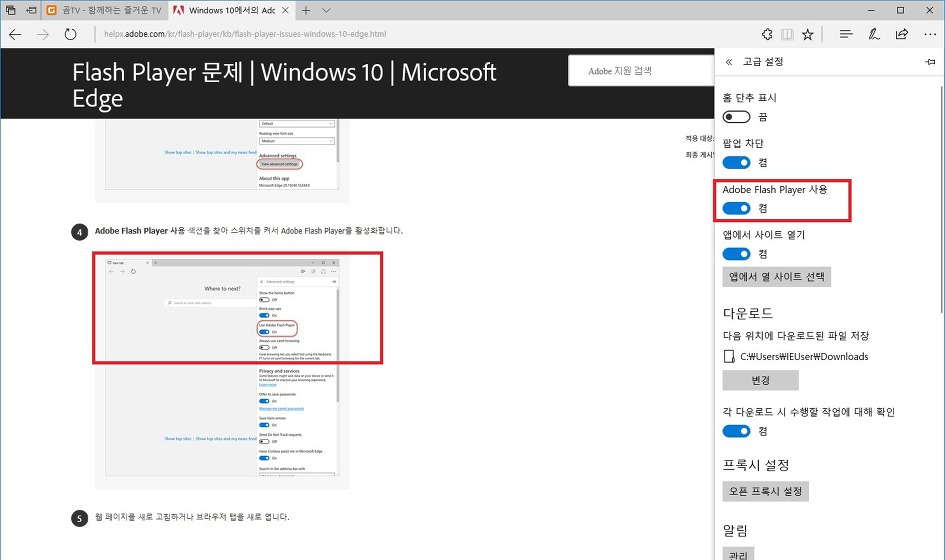Go back from 고급 설정 panel
The image size is (945, 560).
[729, 62]
